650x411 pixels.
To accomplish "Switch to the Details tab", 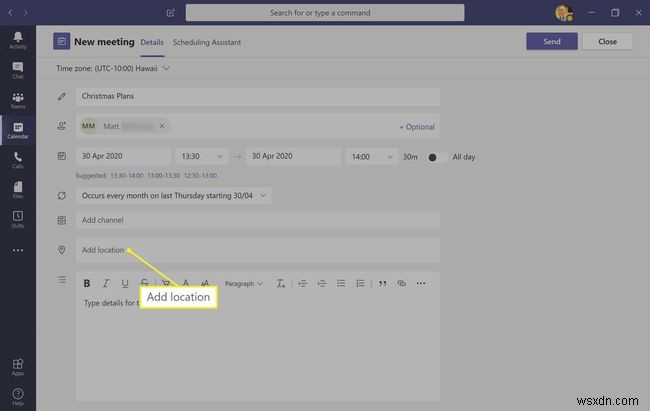I will [x=152, y=42].
